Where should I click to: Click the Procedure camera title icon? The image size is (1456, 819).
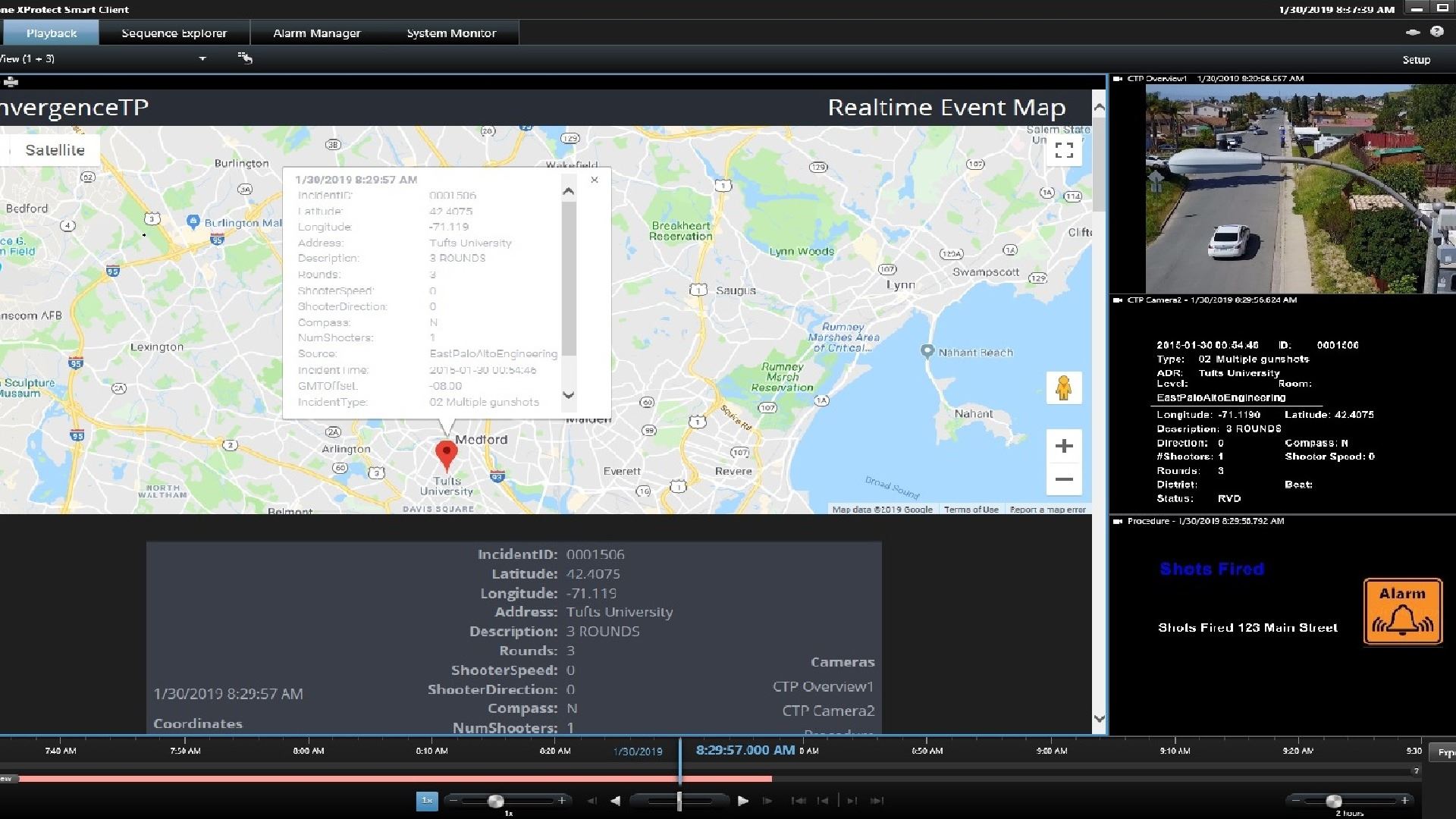[x=1118, y=521]
